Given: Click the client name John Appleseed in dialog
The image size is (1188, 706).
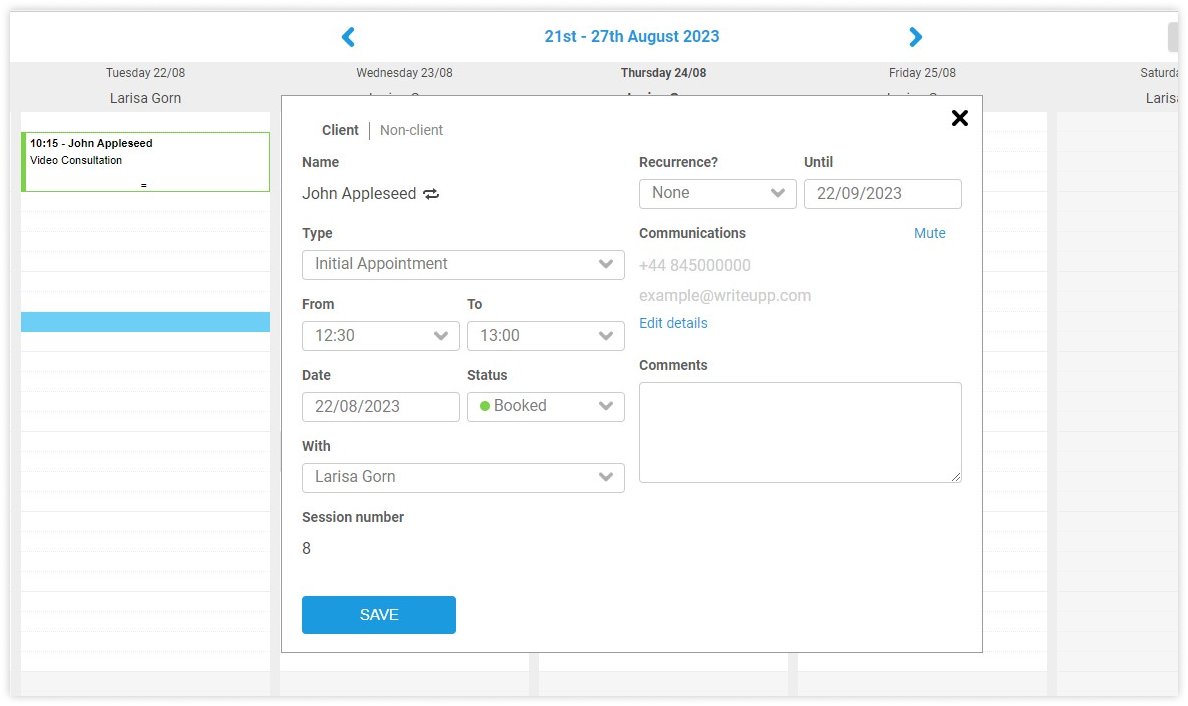Looking at the screenshot, I should tap(359, 194).
